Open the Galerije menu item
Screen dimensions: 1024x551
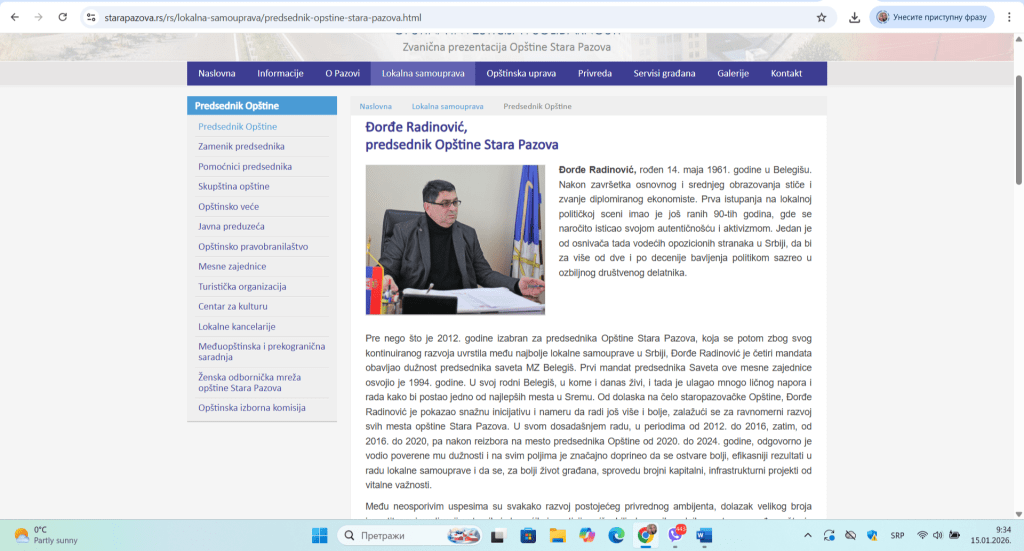(x=733, y=73)
